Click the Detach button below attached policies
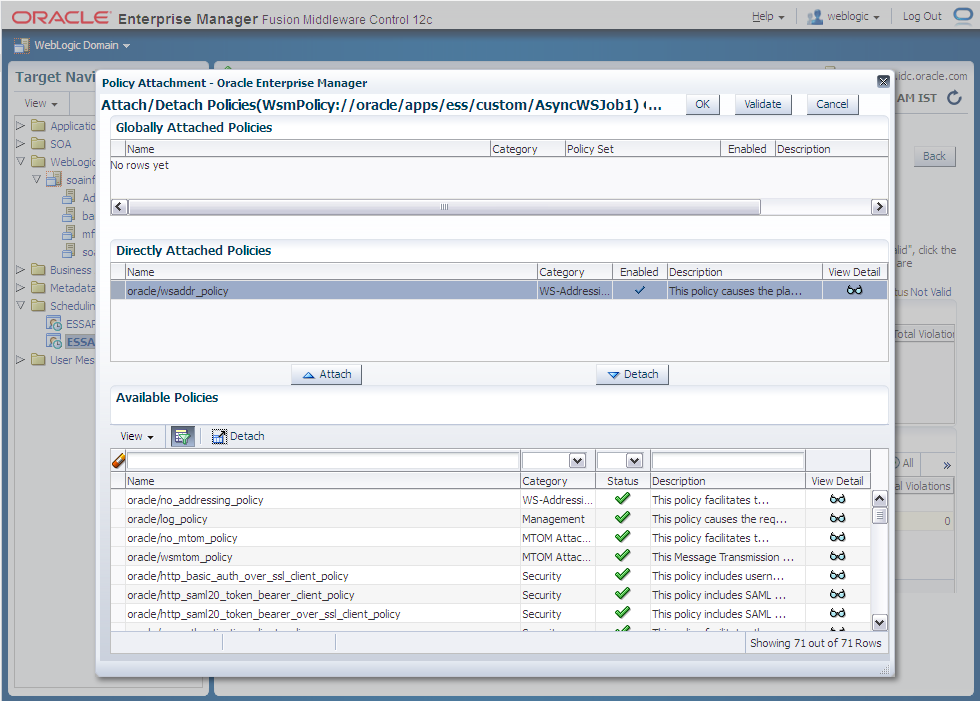 632,374
